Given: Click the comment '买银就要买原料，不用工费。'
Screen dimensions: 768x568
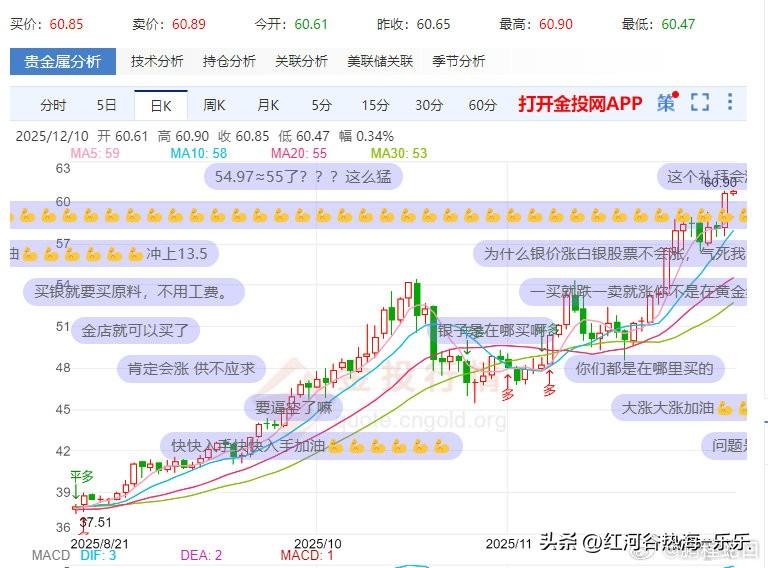Looking at the screenshot, I should (133, 292).
